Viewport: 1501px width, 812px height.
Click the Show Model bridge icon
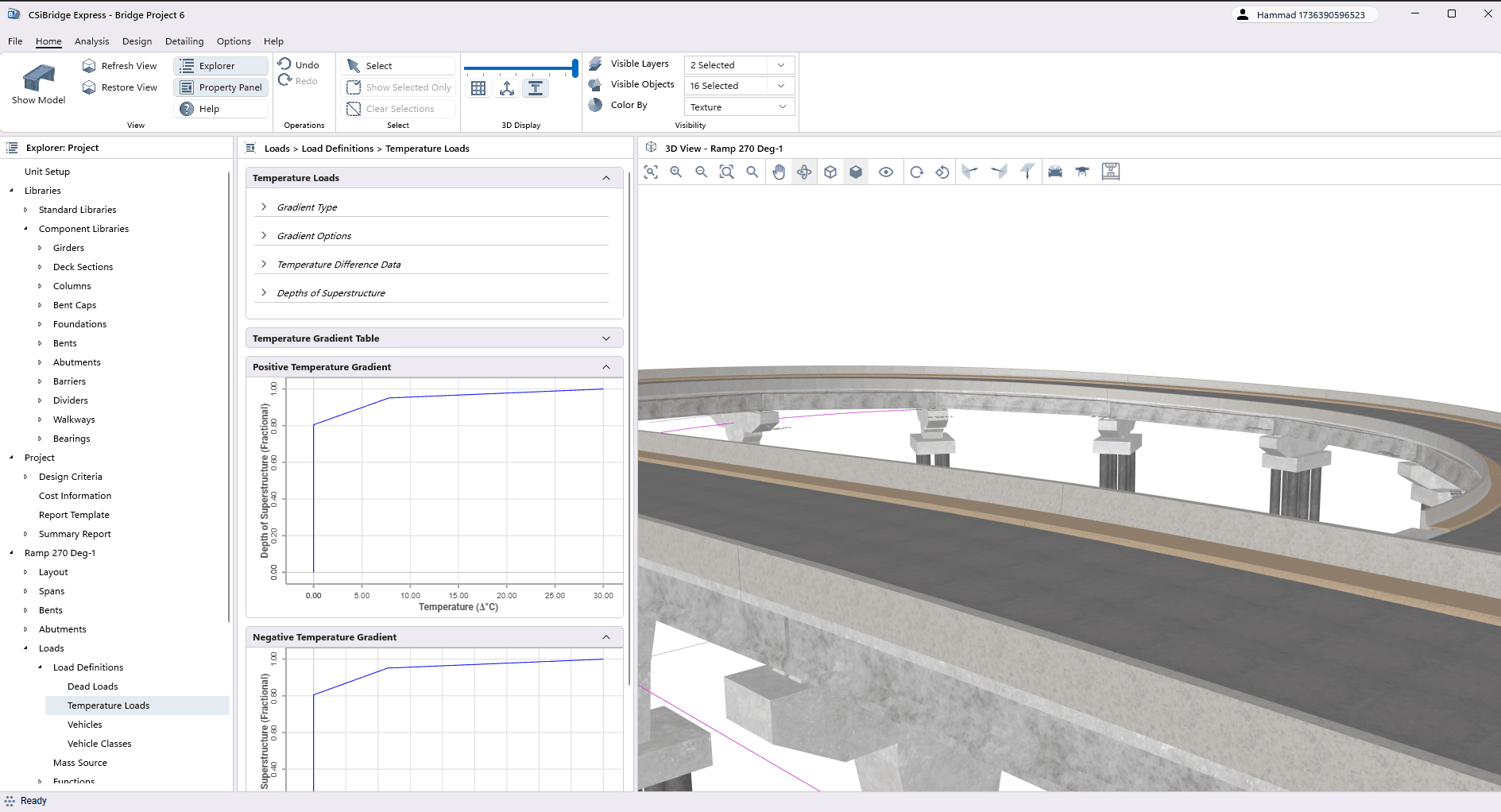pos(38,79)
